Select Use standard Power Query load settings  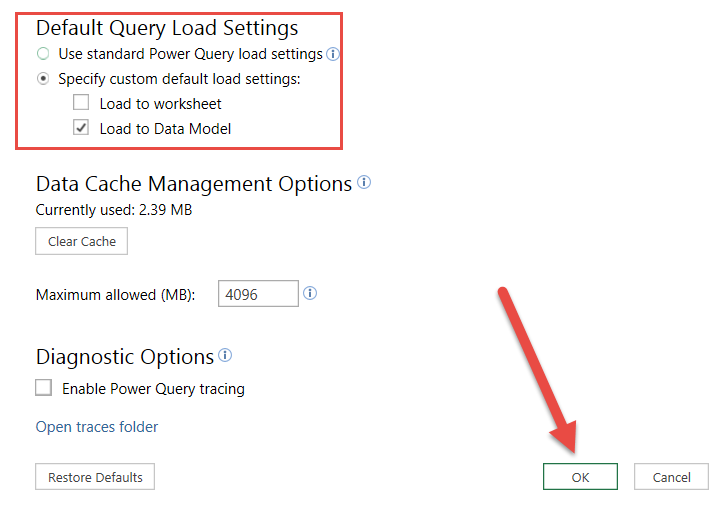pyautogui.click(x=43, y=54)
